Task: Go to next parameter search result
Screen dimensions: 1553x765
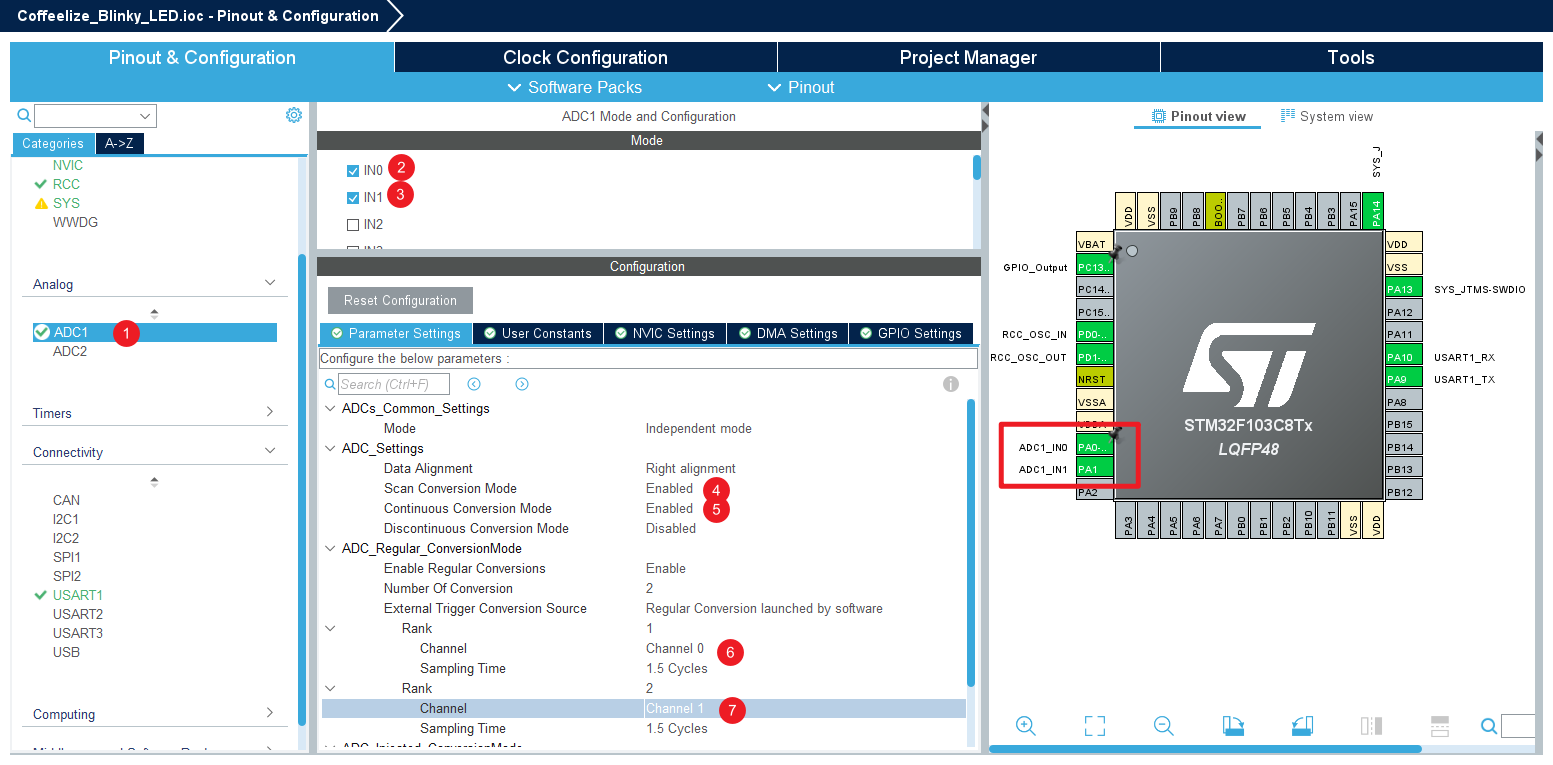Action: (522, 385)
